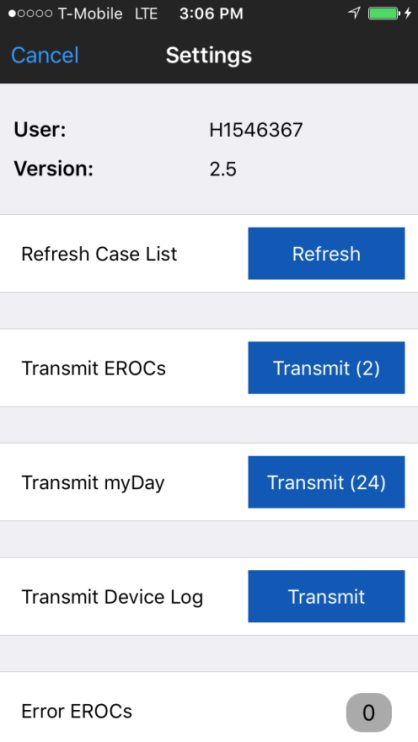The image size is (418, 742).
Task: Tap the LTE network indicator
Action: [x=146, y=14]
